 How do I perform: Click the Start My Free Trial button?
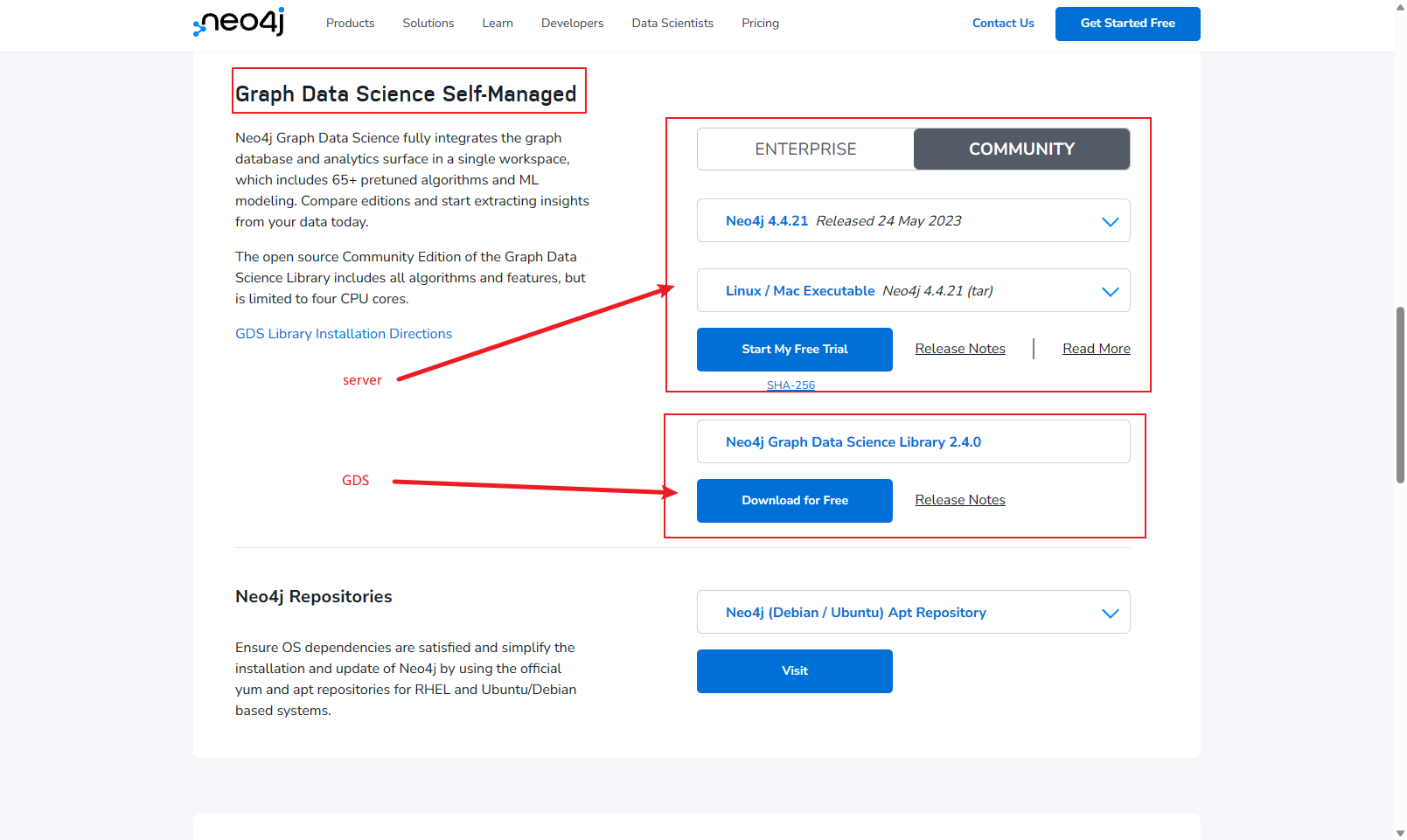click(795, 350)
